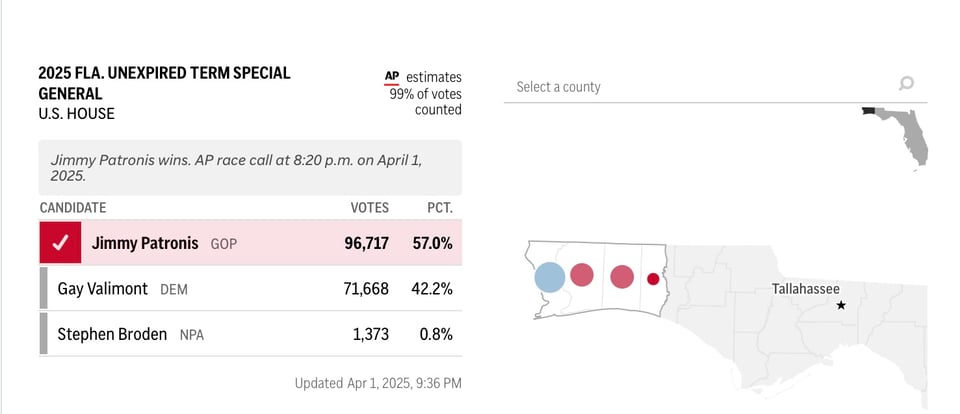The height and width of the screenshot is (414, 960).
Task: Click gray party bar beside Gay Valimont
Action: pyautogui.click(x=44, y=288)
